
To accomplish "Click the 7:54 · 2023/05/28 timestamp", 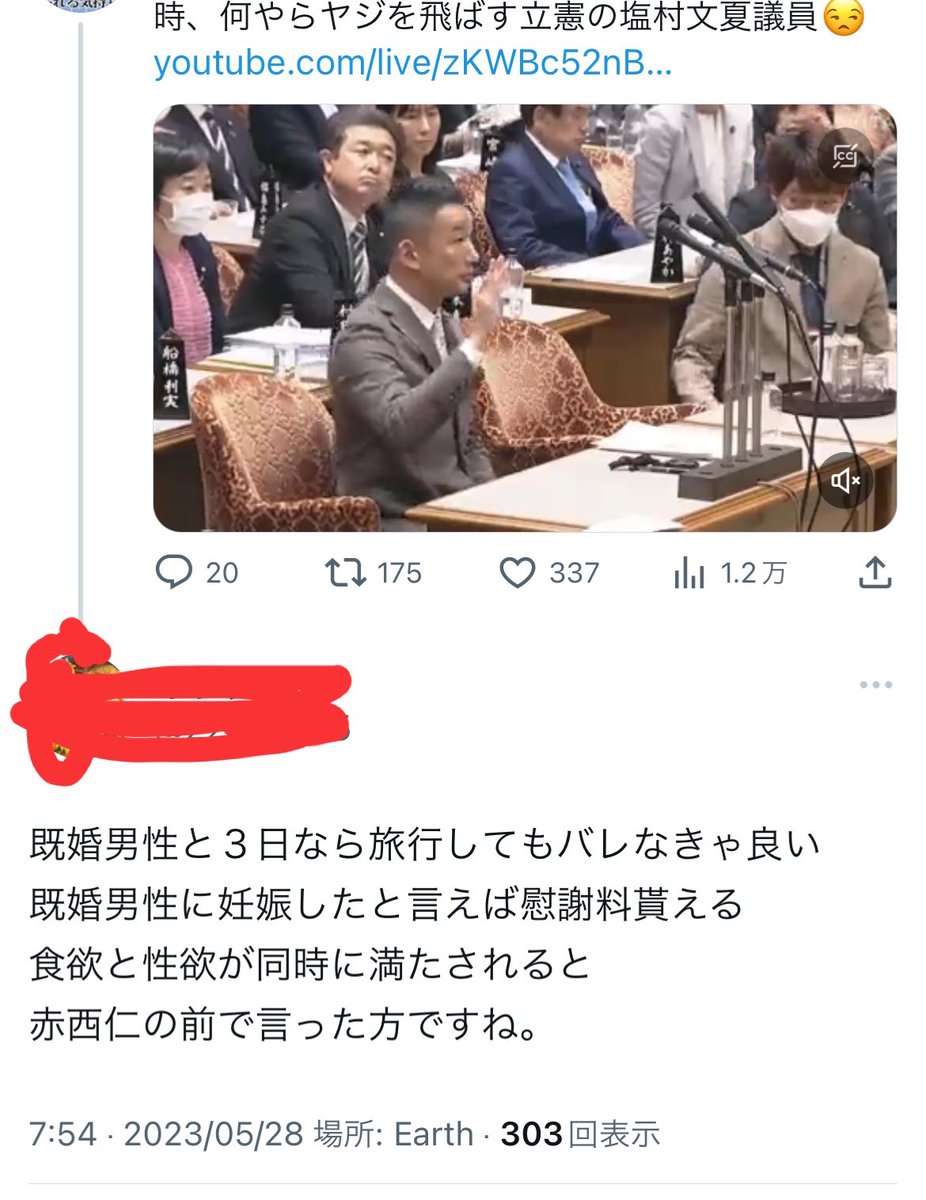I will tap(166, 1133).
